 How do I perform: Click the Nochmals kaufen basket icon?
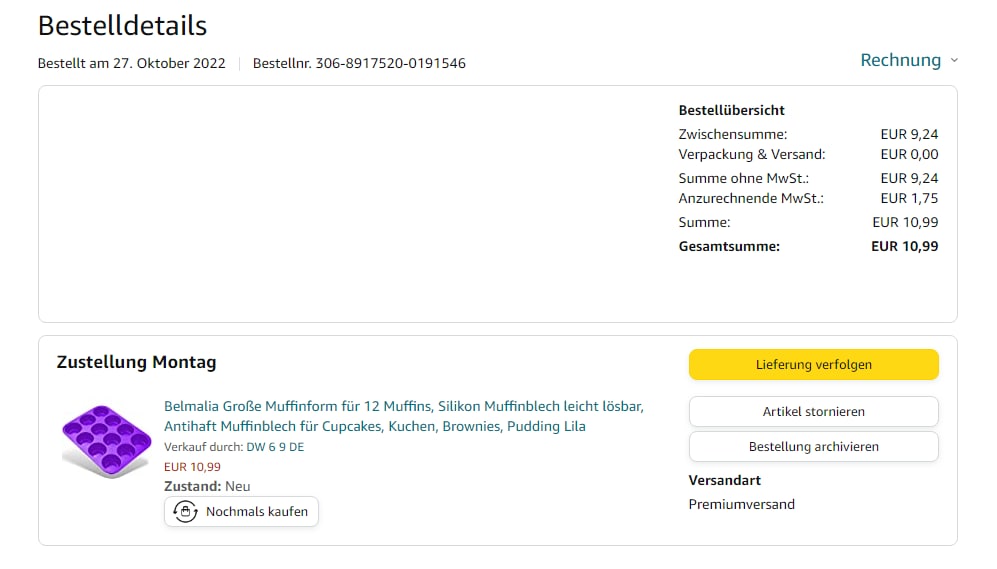click(x=184, y=512)
